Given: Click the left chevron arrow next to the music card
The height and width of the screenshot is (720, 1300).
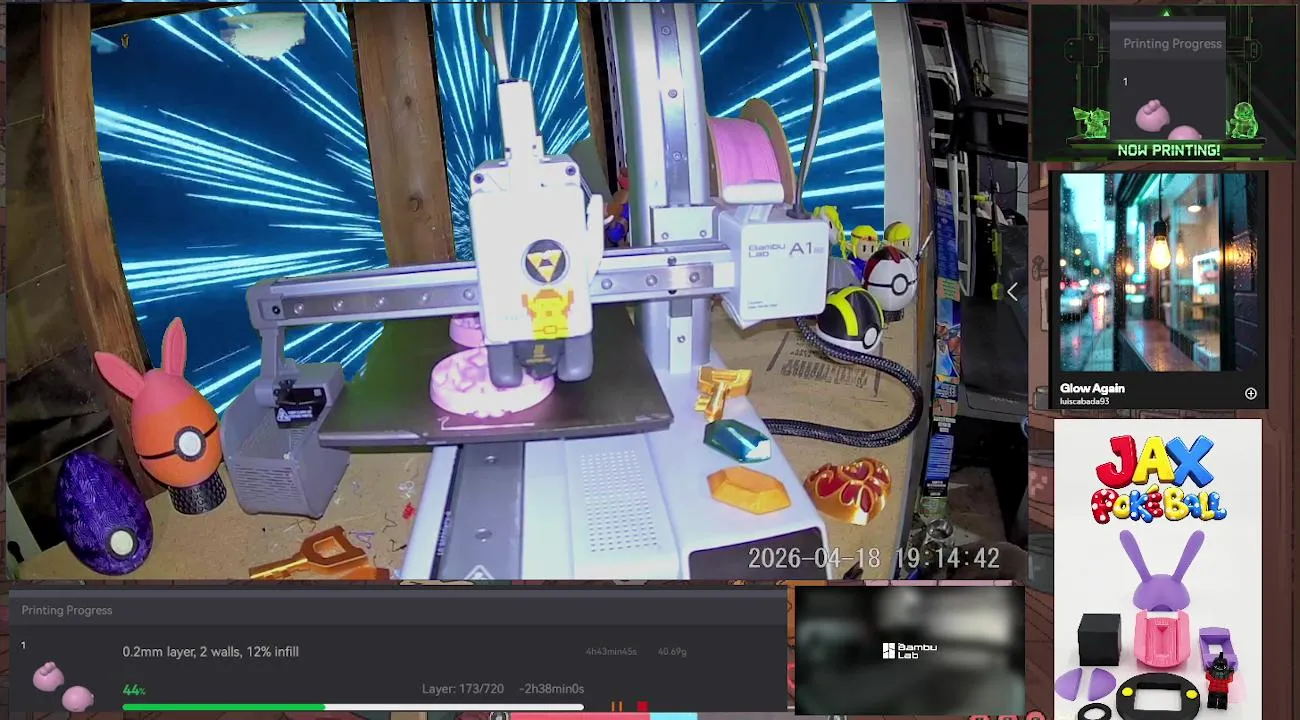Looking at the screenshot, I should (x=1012, y=292).
